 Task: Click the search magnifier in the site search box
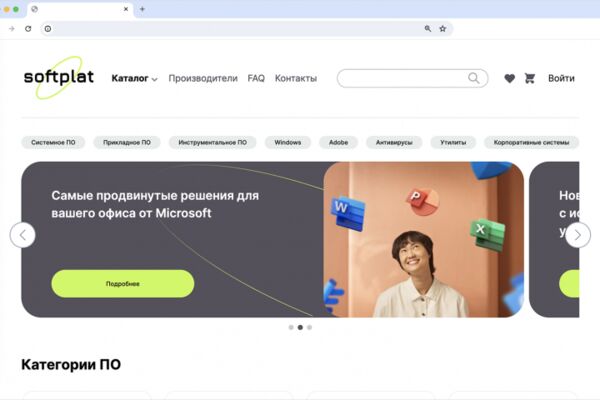coord(474,78)
